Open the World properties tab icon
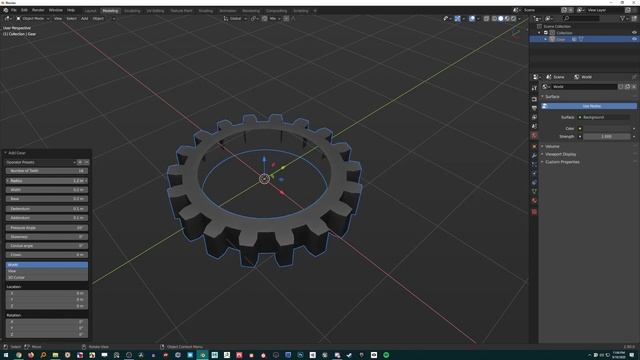The height and width of the screenshot is (360, 640). pyautogui.click(x=534, y=136)
